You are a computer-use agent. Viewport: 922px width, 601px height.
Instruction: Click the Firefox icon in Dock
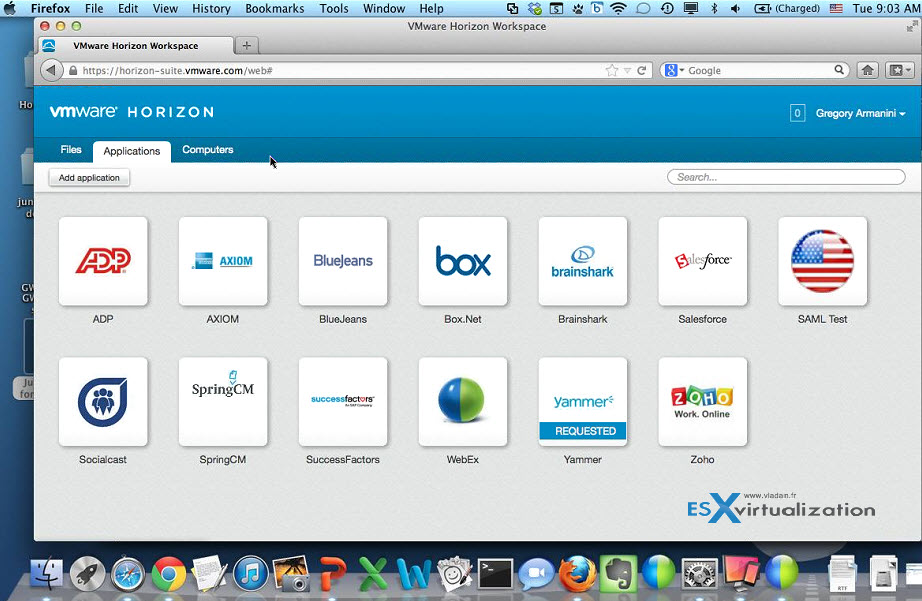[577, 573]
